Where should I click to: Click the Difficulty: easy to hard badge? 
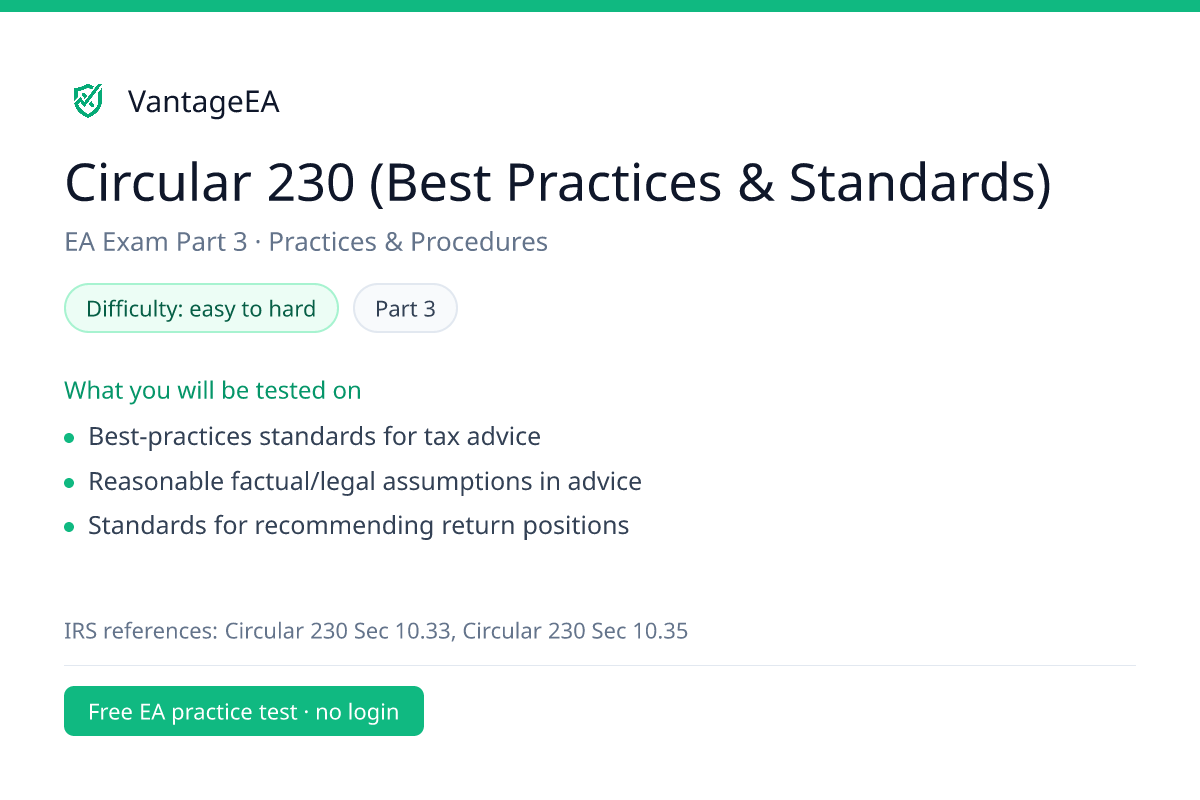coord(201,309)
